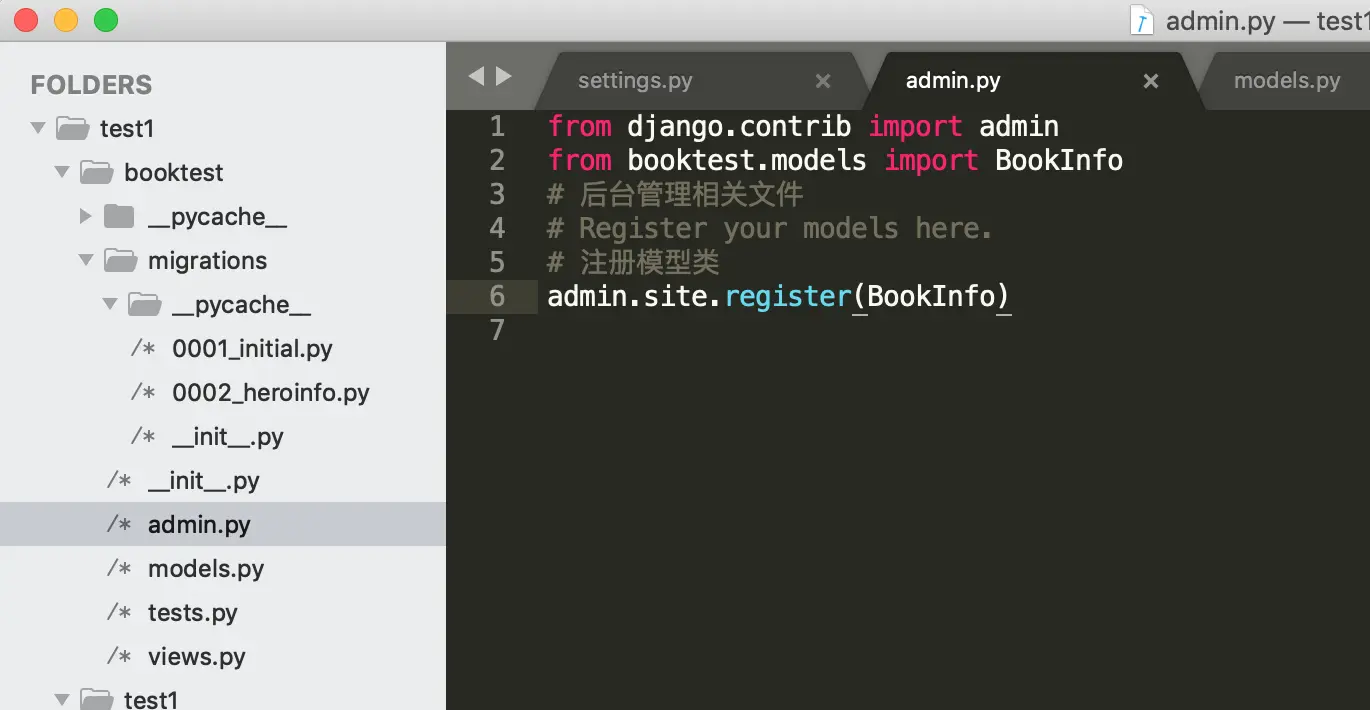The height and width of the screenshot is (710, 1370).
Task: Open tests.py from the sidebar
Action: pyautogui.click(x=193, y=612)
